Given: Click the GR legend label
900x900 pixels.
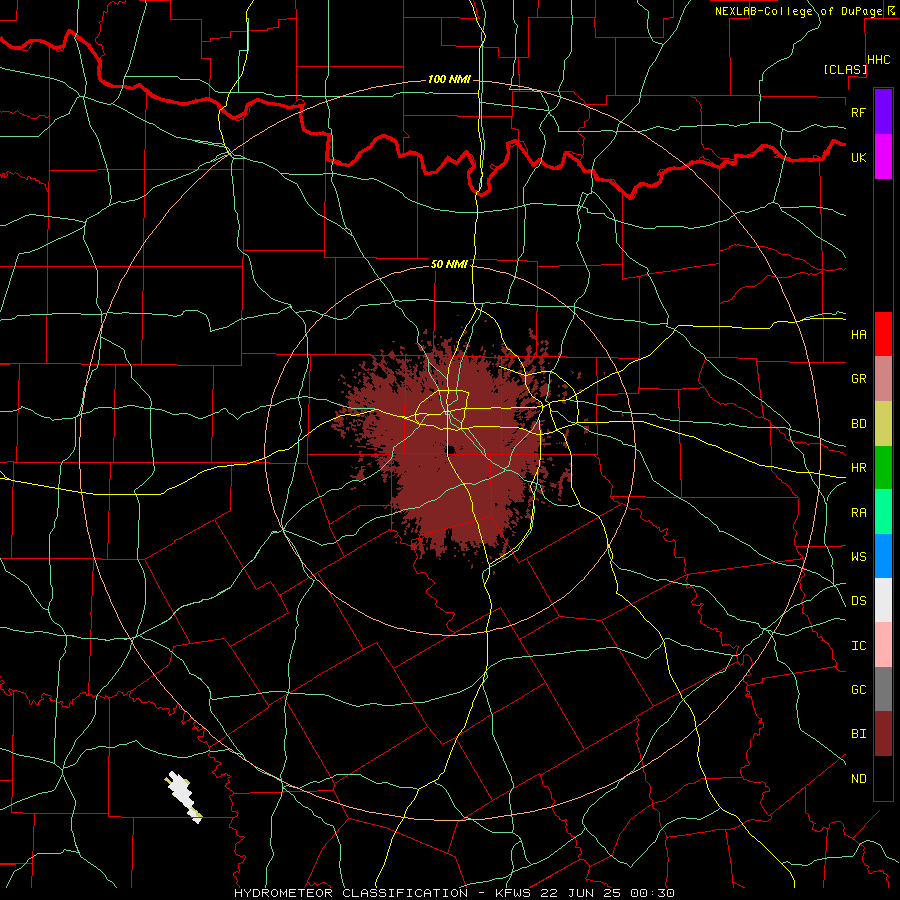Looking at the screenshot, I should coord(858,379).
